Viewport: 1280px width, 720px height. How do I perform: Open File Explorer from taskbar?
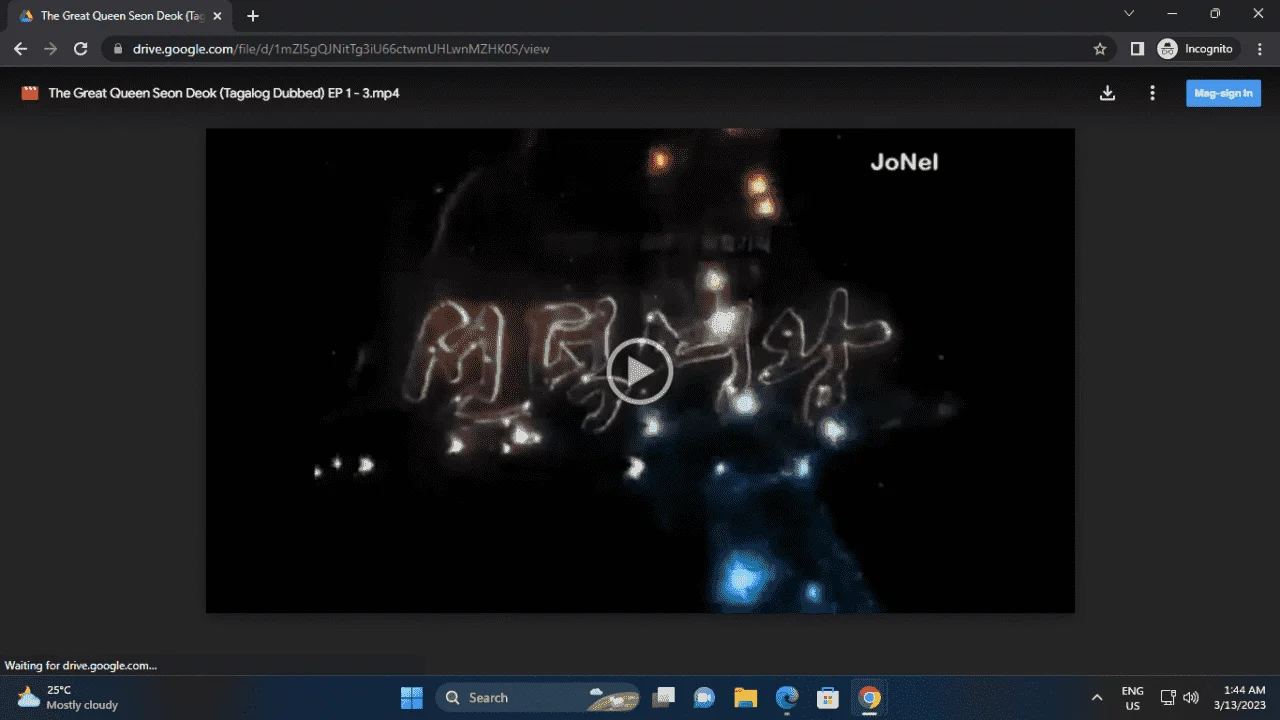[x=745, y=697]
